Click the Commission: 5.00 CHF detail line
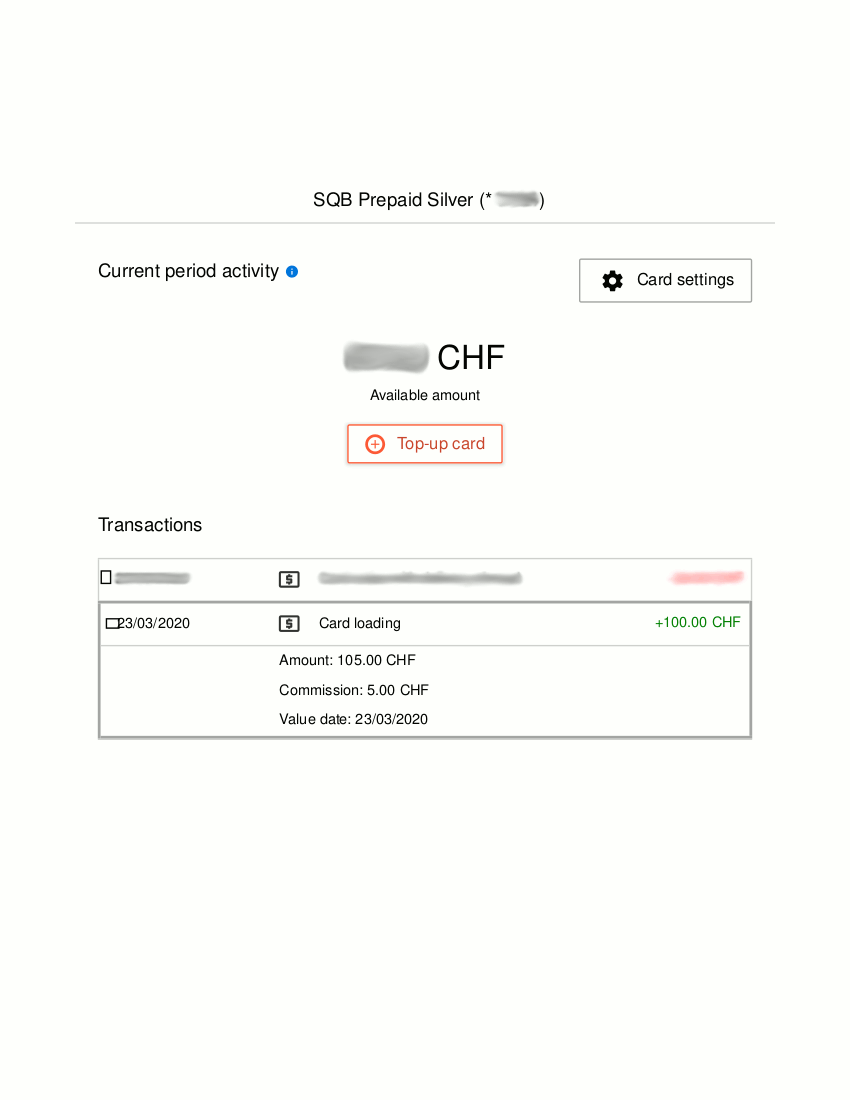The image size is (850, 1100). click(x=353, y=690)
